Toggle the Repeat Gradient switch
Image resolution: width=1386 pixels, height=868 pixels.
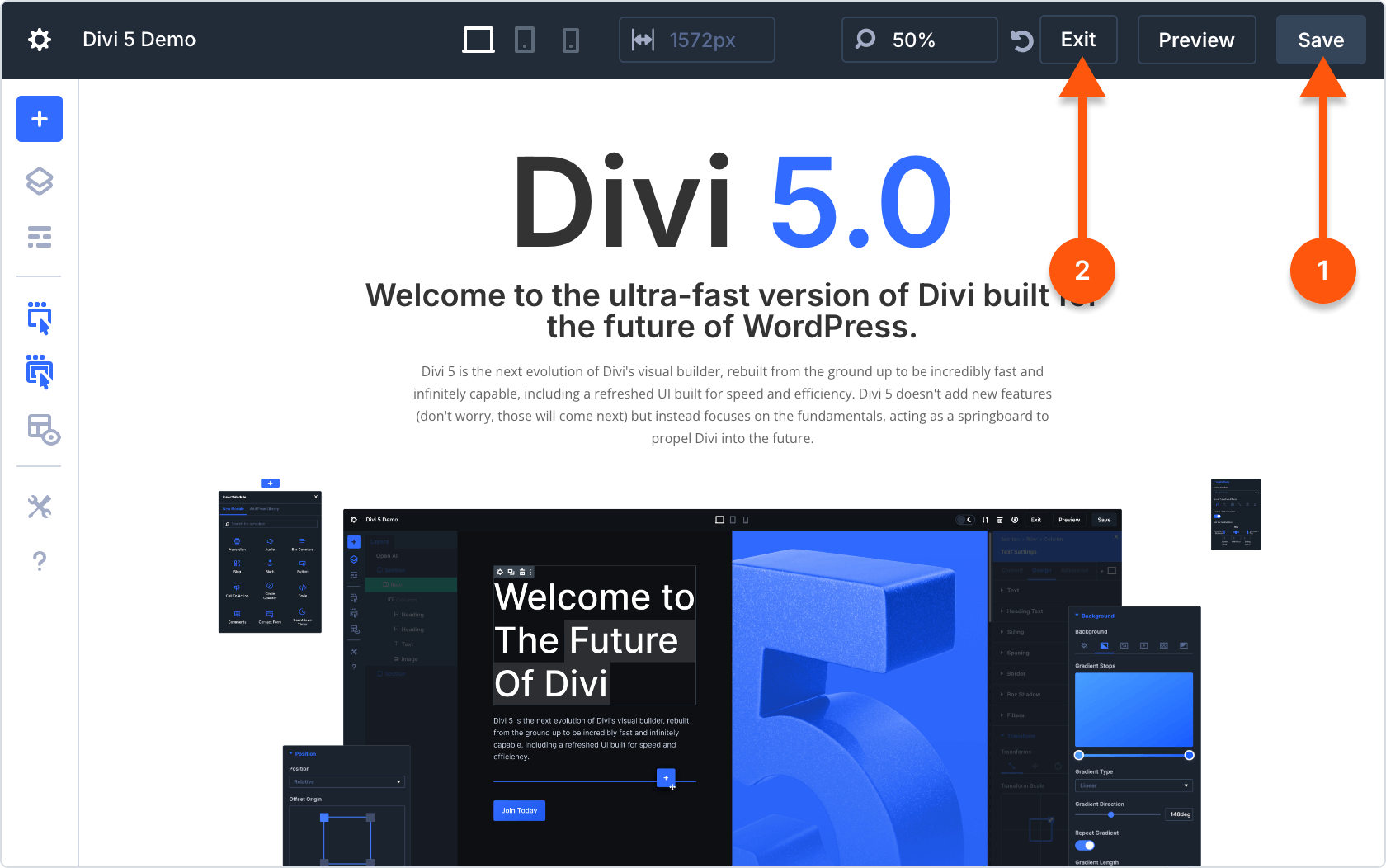pyautogui.click(x=1085, y=845)
